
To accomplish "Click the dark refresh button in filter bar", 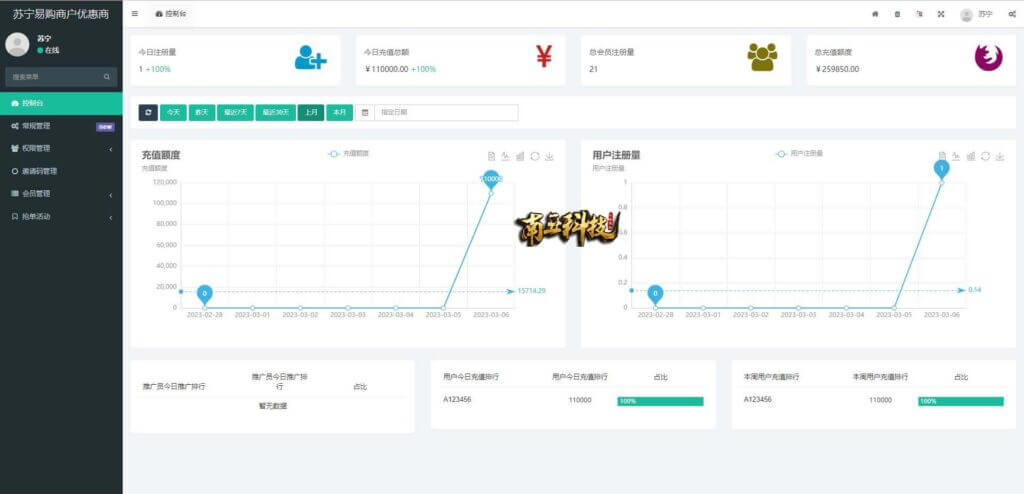I will 148,112.
